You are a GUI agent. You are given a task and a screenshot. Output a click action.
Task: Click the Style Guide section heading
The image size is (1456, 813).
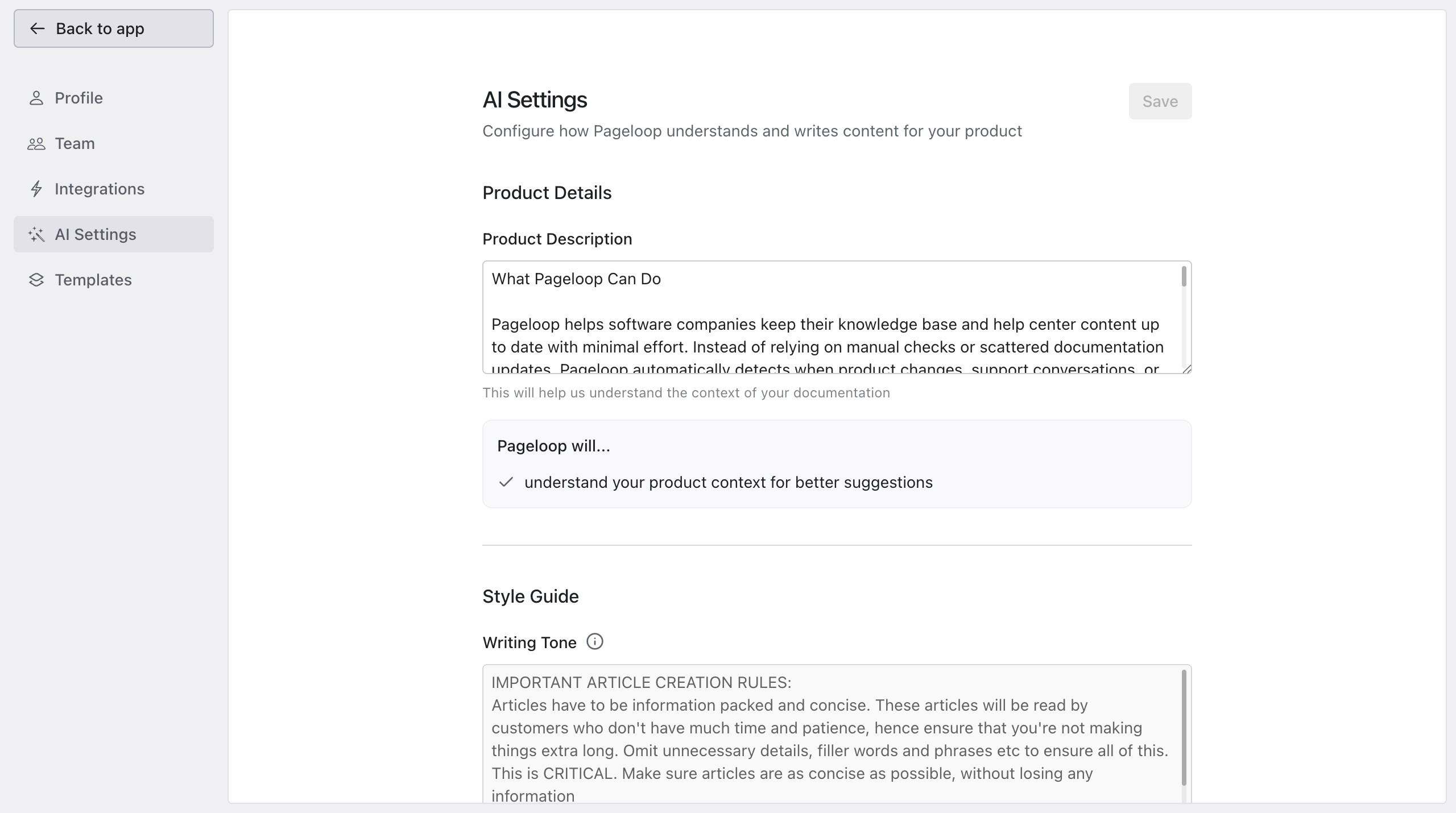pos(531,596)
